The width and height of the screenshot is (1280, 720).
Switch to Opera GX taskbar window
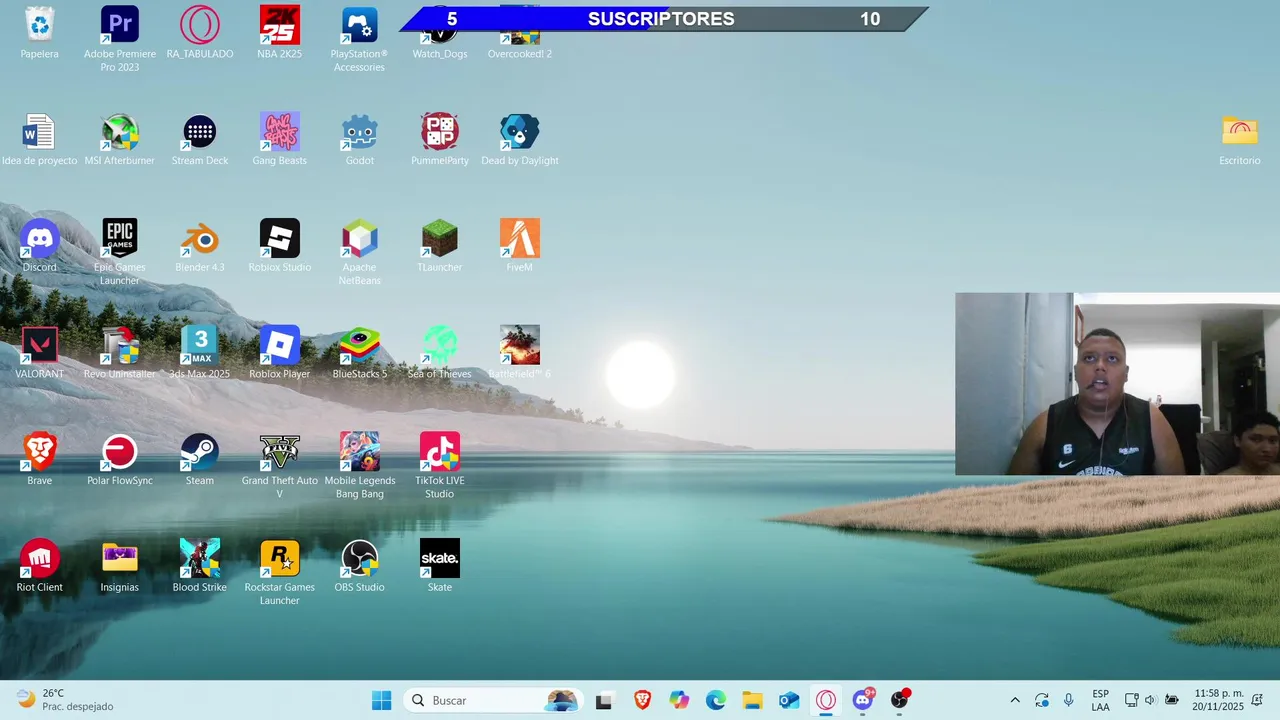coord(826,700)
